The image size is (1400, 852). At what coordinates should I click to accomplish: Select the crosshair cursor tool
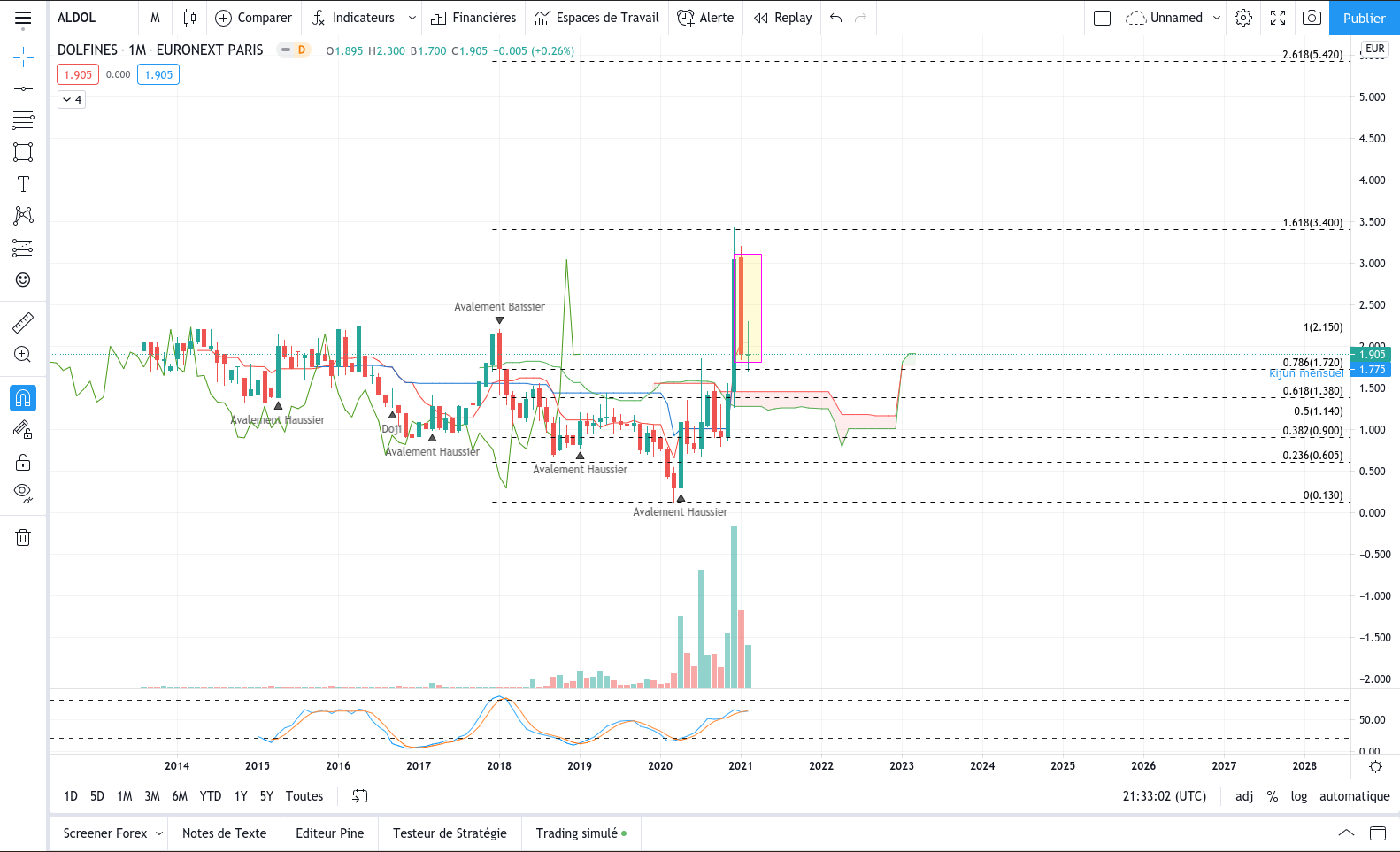23,58
